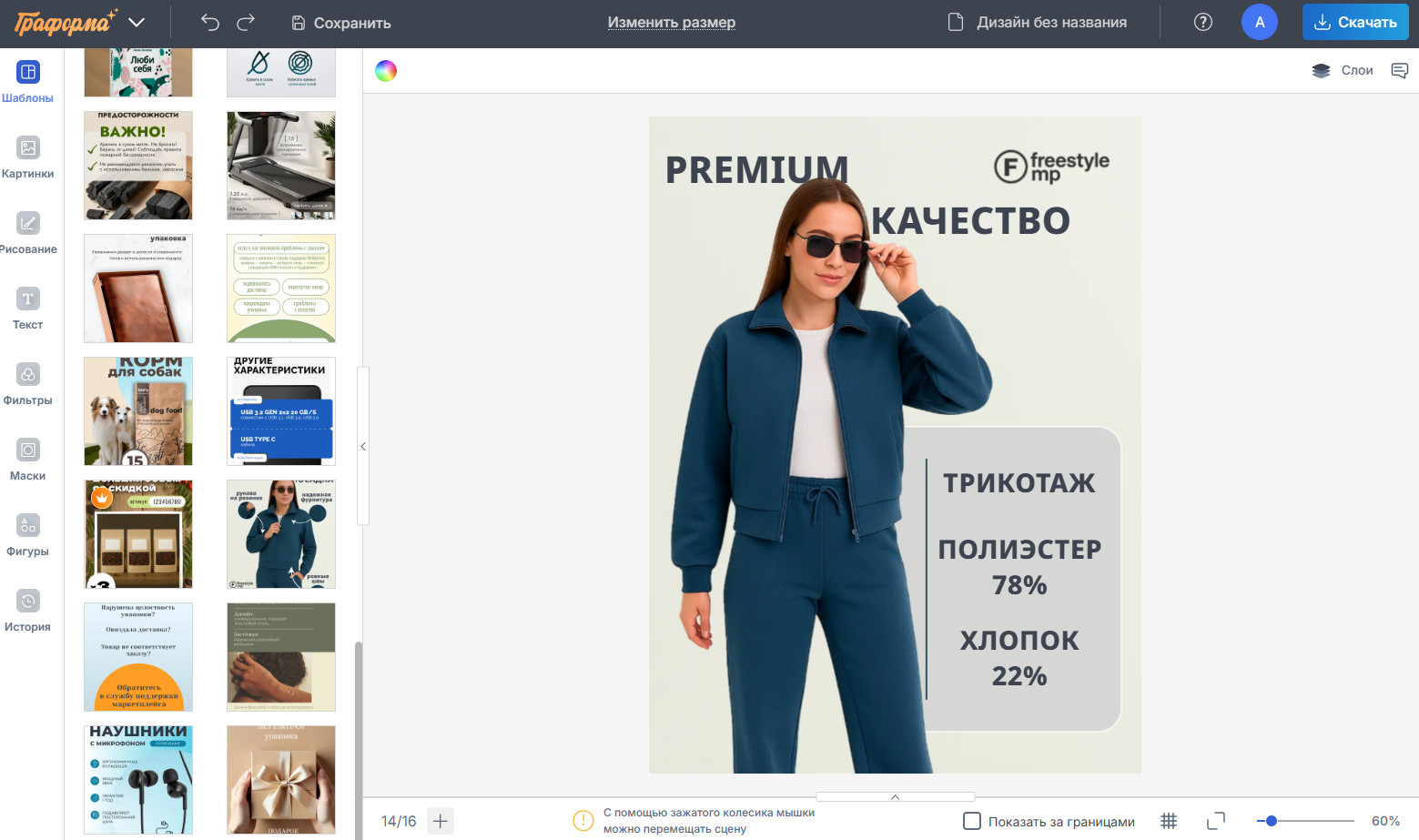
Task: Open dropdown next to Граформа logo
Action: coord(137,23)
